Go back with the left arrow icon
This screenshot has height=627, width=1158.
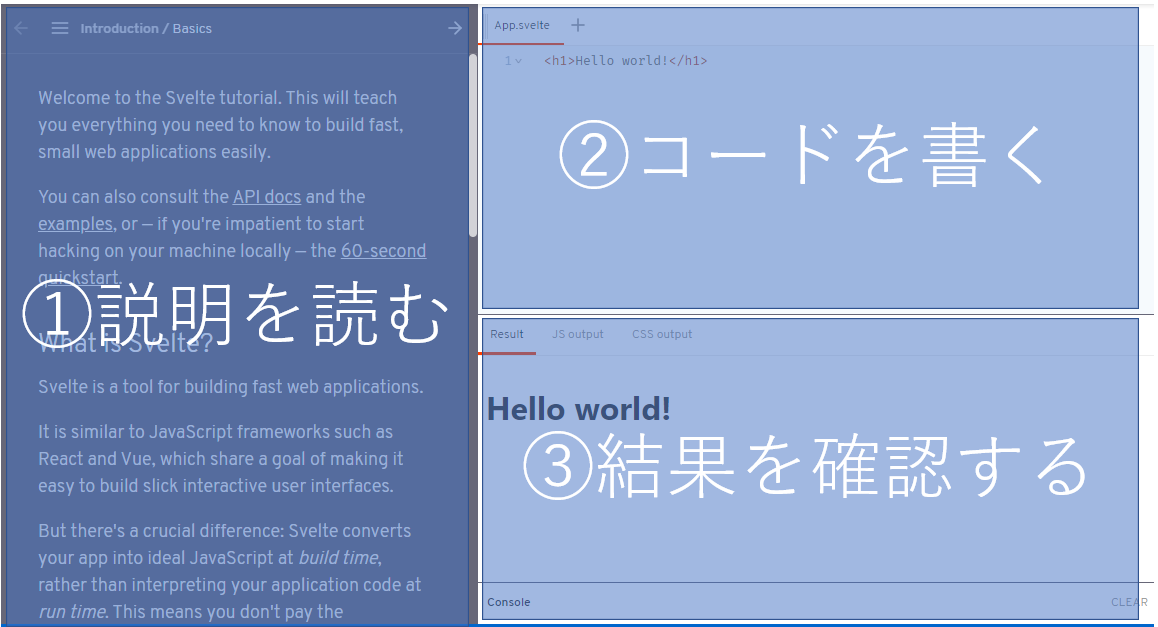[21, 28]
